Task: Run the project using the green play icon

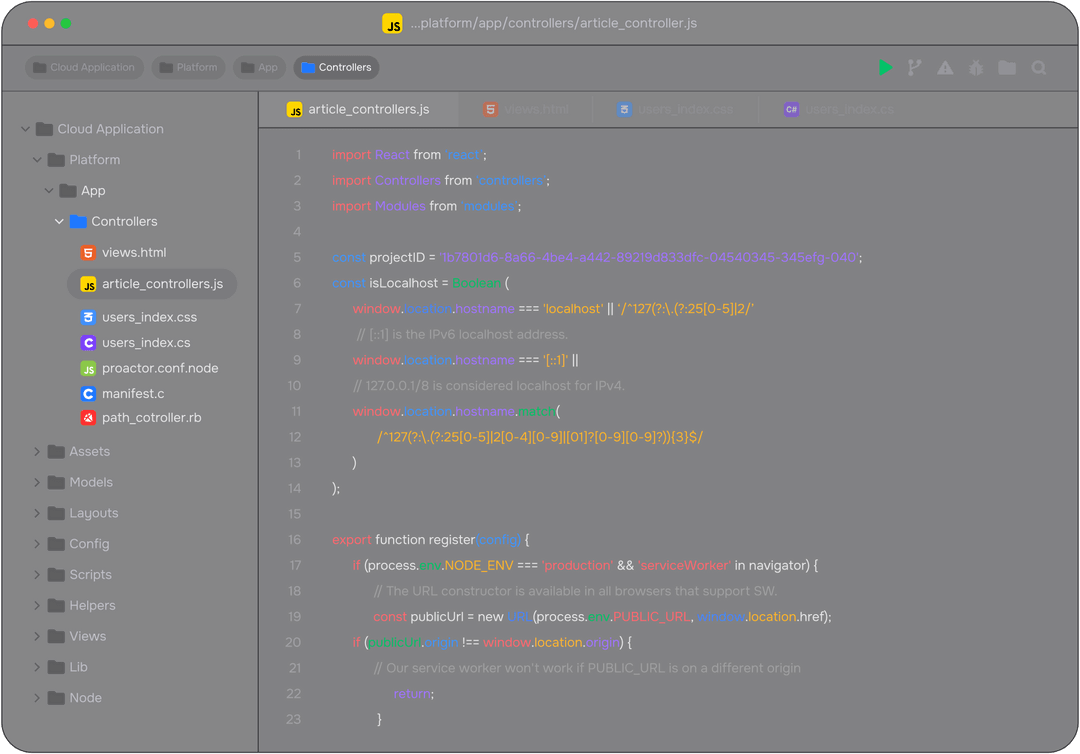Action: pyautogui.click(x=885, y=67)
